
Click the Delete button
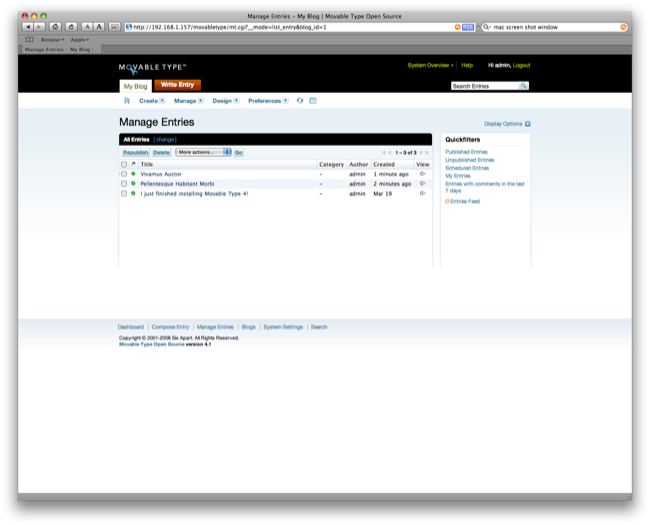[161, 153]
